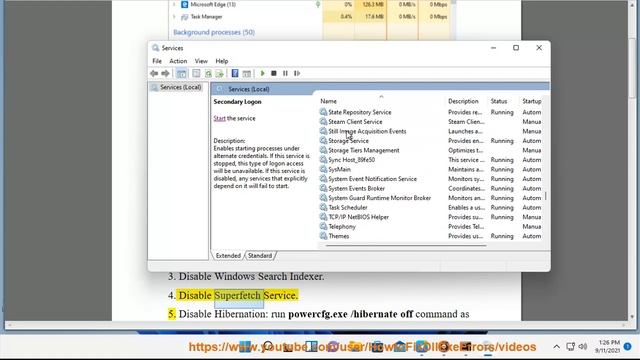The image size is (640, 360).
Task: Click the Microsoft Edge icon in Task Manager
Action: pos(184,4)
